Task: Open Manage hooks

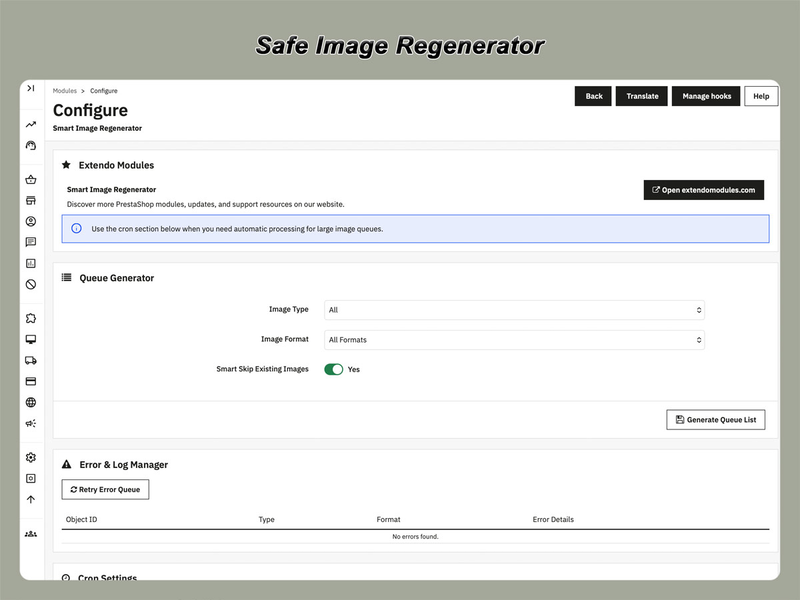Action: tap(706, 96)
